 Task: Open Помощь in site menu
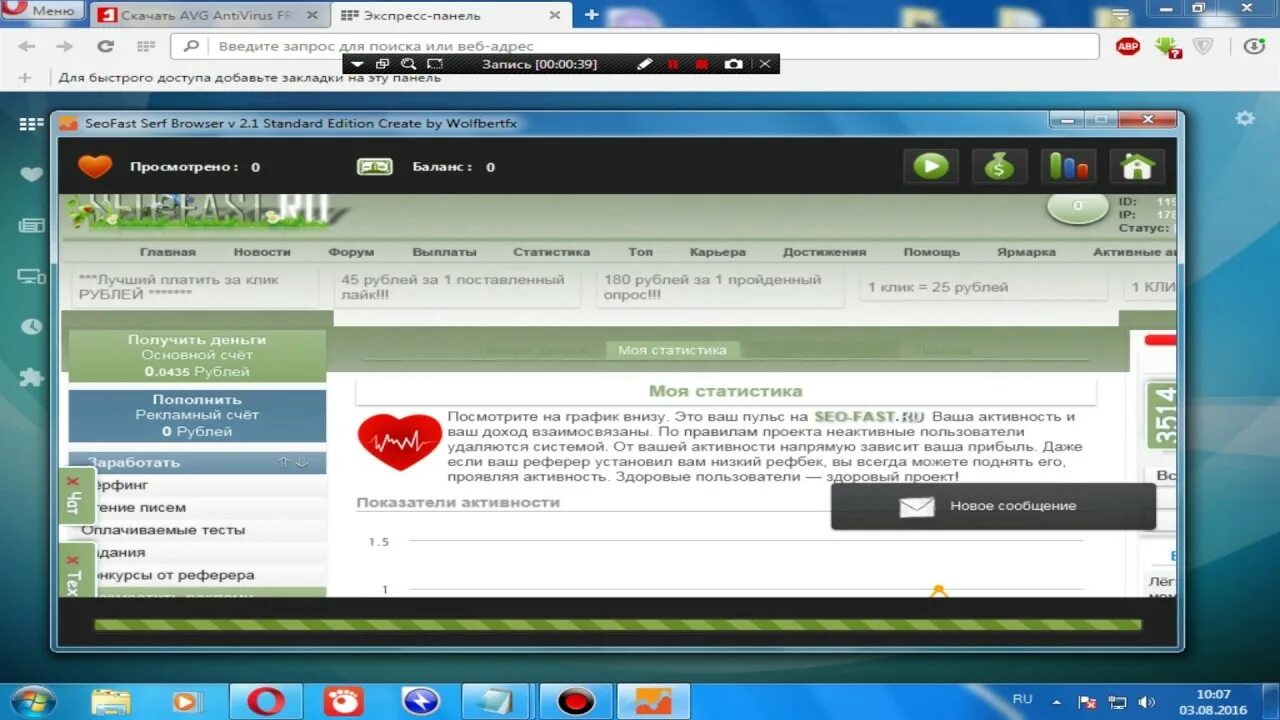(x=931, y=252)
